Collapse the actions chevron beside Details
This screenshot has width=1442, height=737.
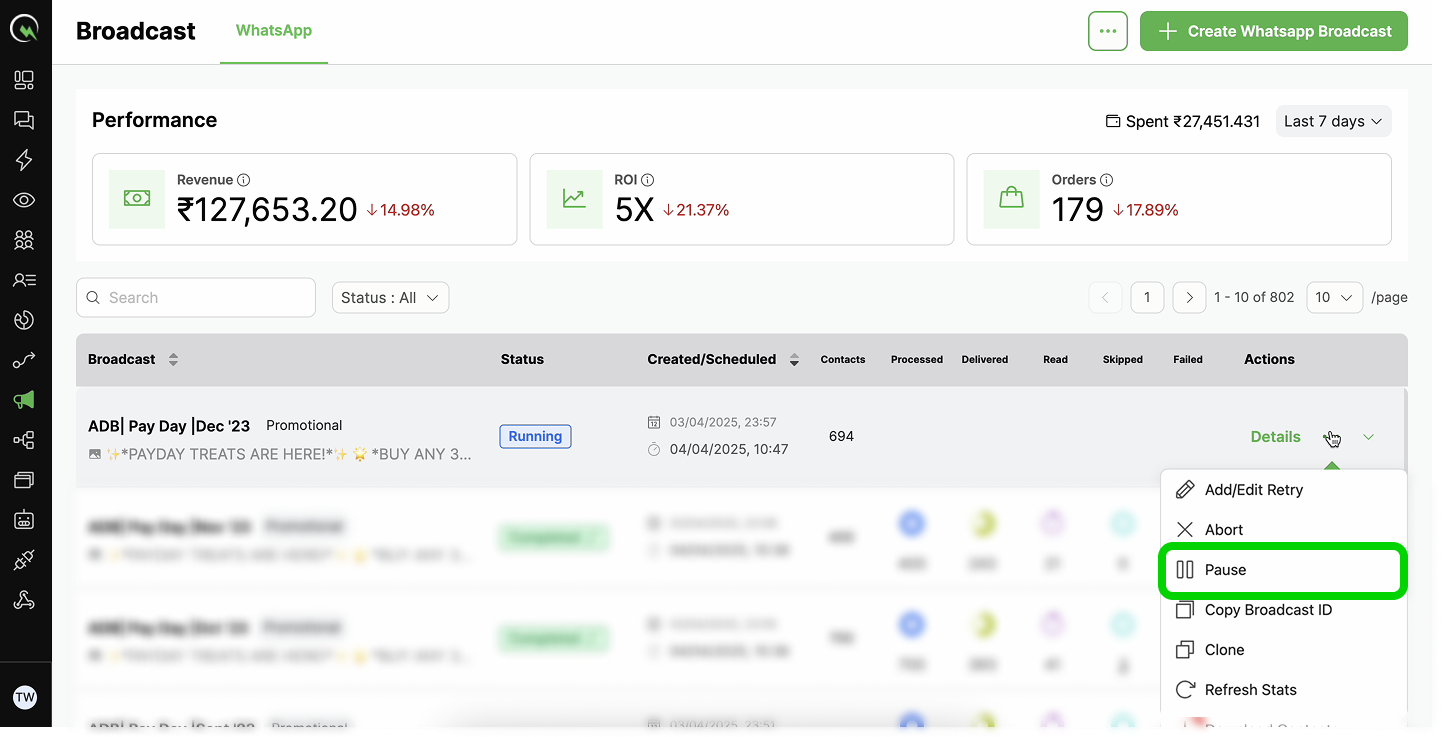[1369, 437]
